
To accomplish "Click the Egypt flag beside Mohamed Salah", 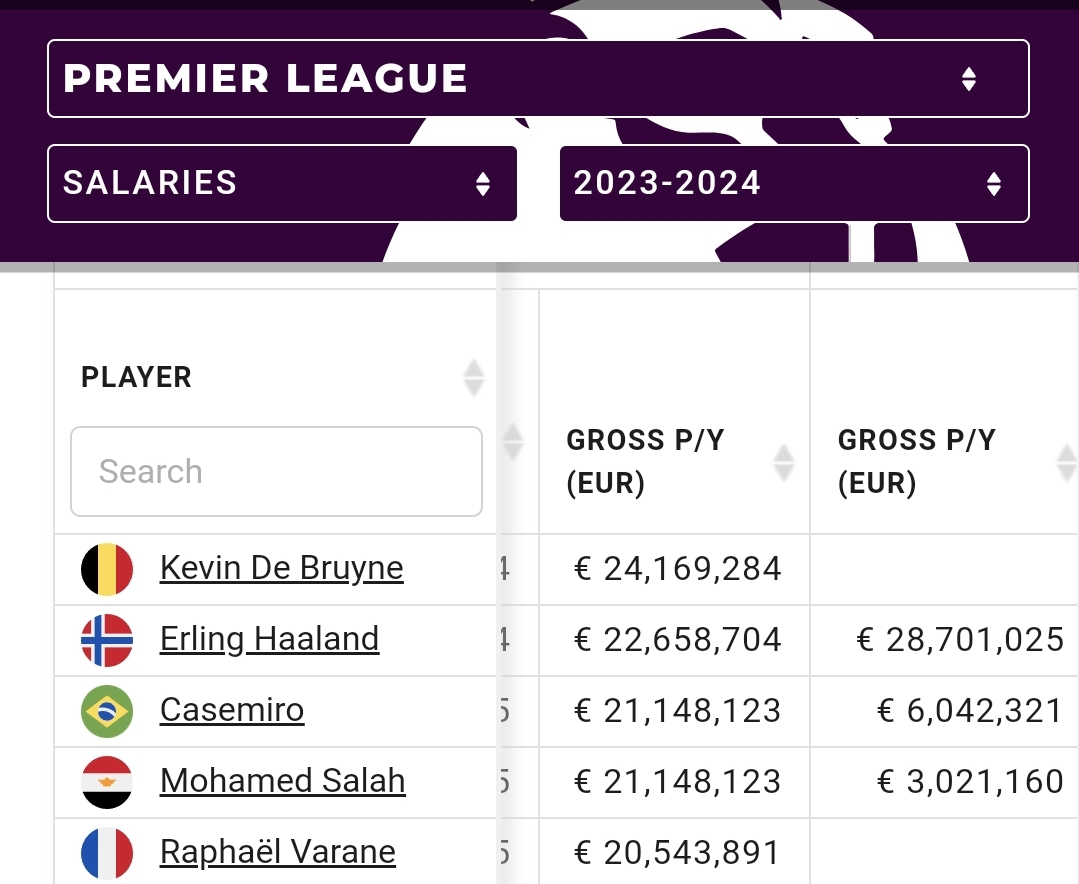I will (107, 782).
